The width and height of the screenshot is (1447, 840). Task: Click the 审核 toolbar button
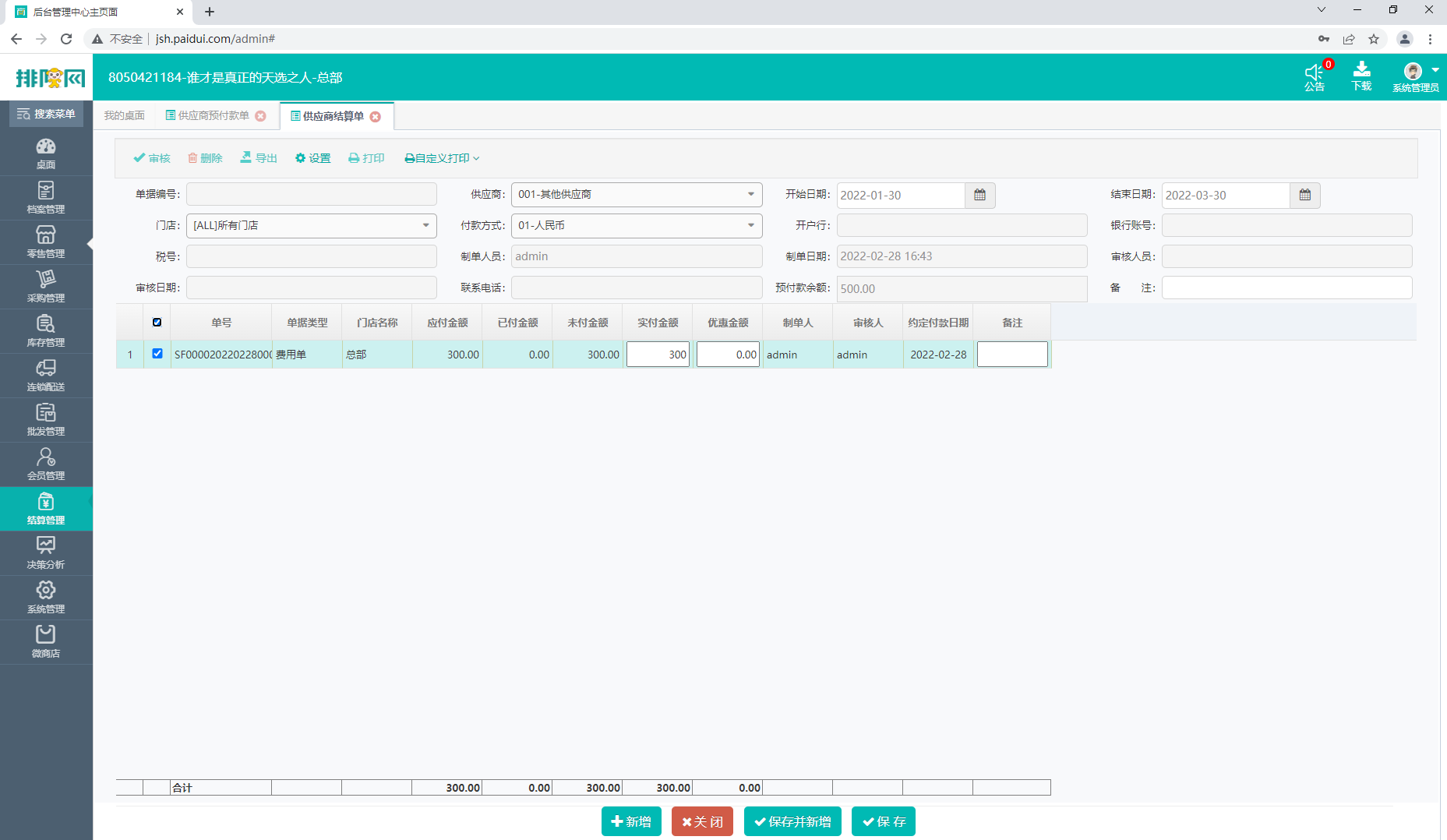(152, 158)
